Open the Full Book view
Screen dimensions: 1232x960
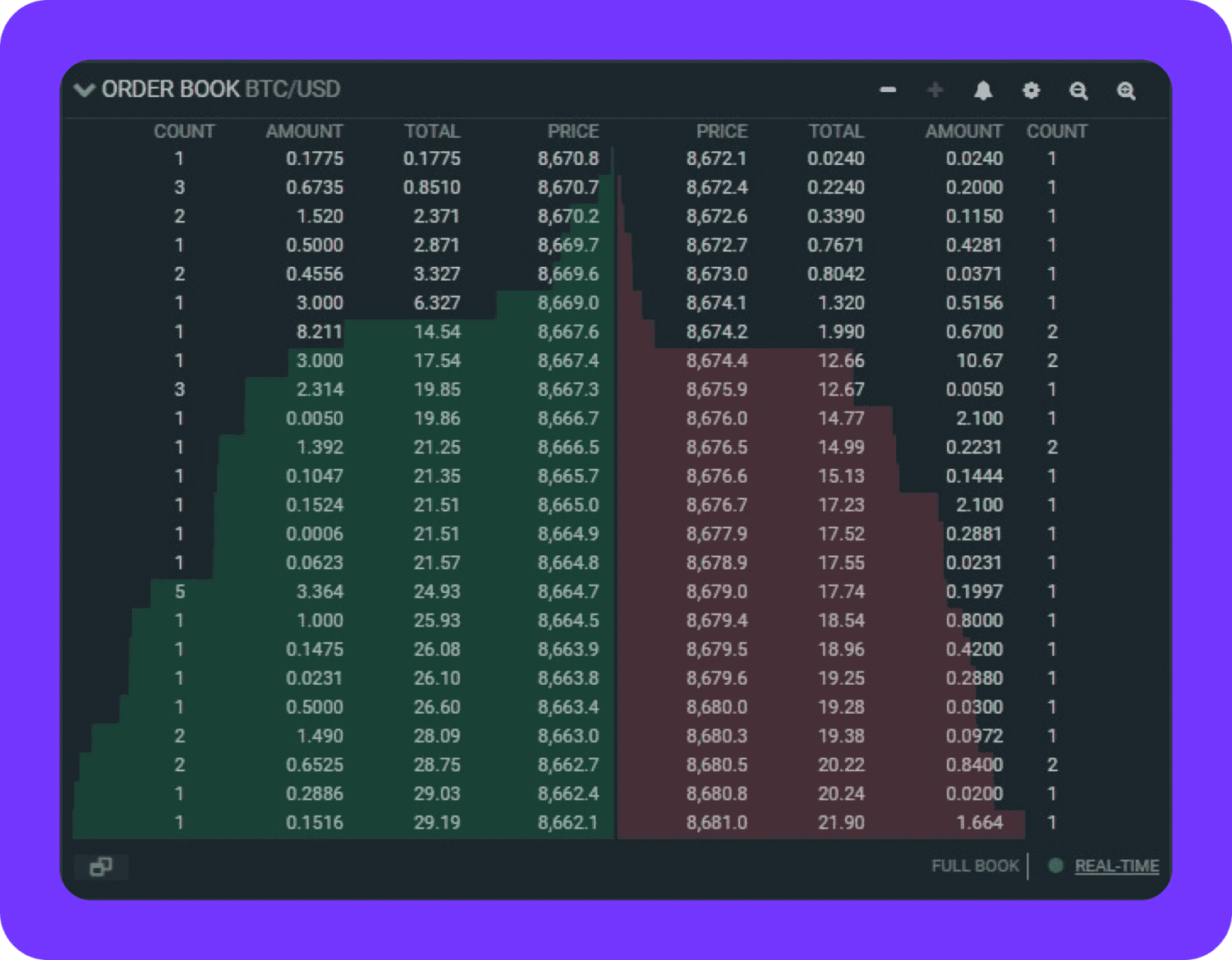[x=975, y=866]
